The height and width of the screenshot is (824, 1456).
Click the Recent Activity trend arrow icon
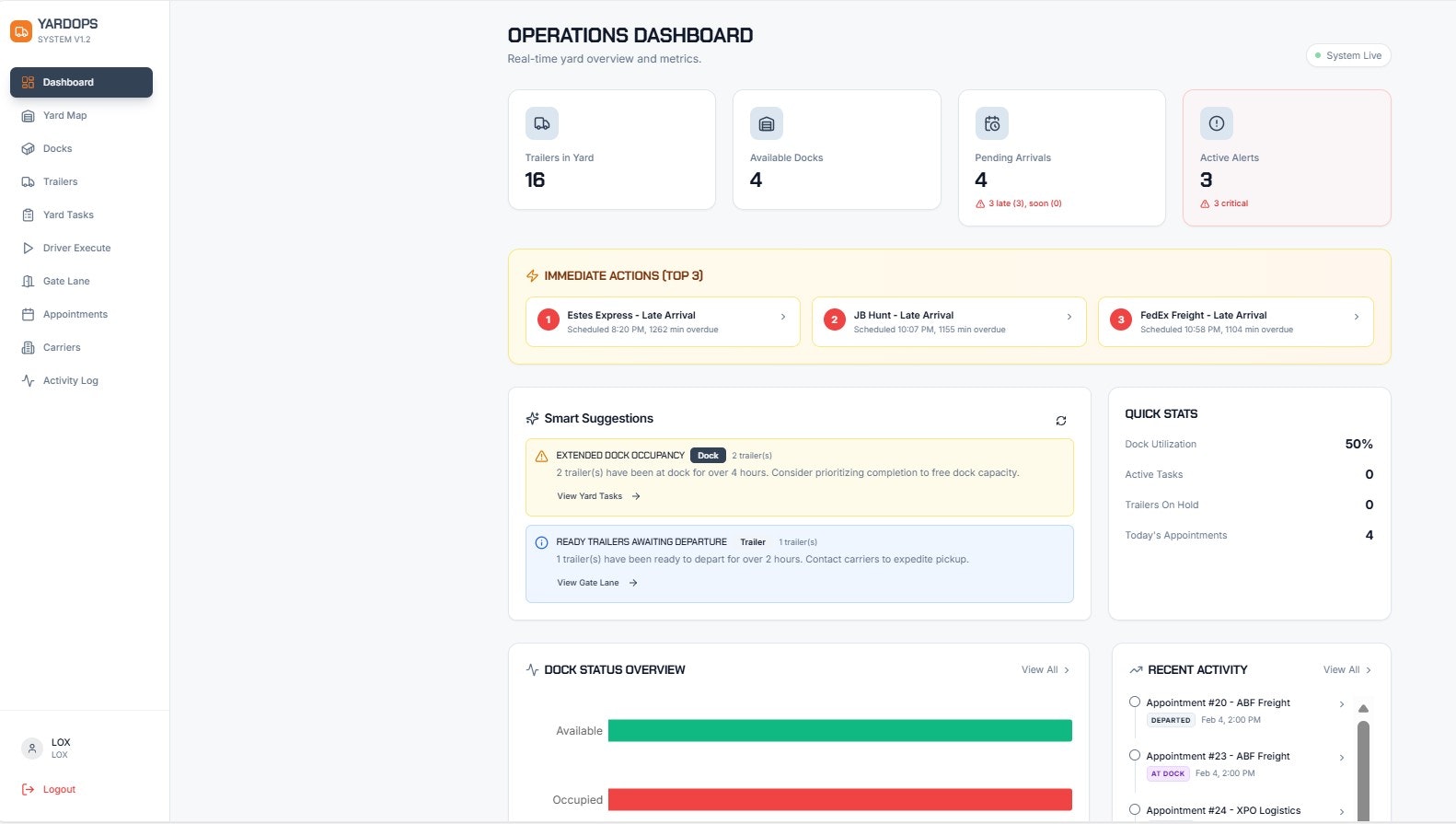click(x=1136, y=670)
